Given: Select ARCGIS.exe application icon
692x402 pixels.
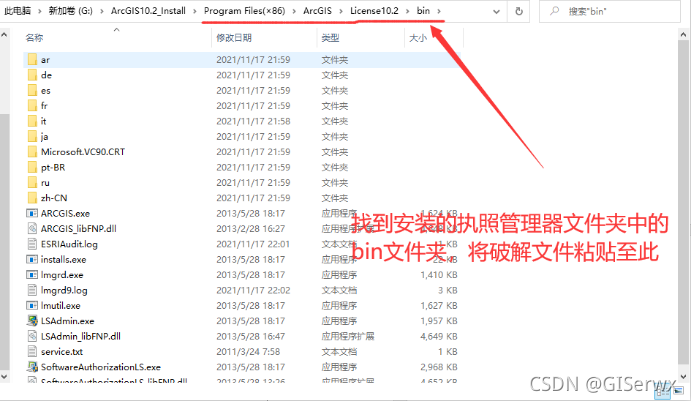Looking at the screenshot, I should pos(32,213).
